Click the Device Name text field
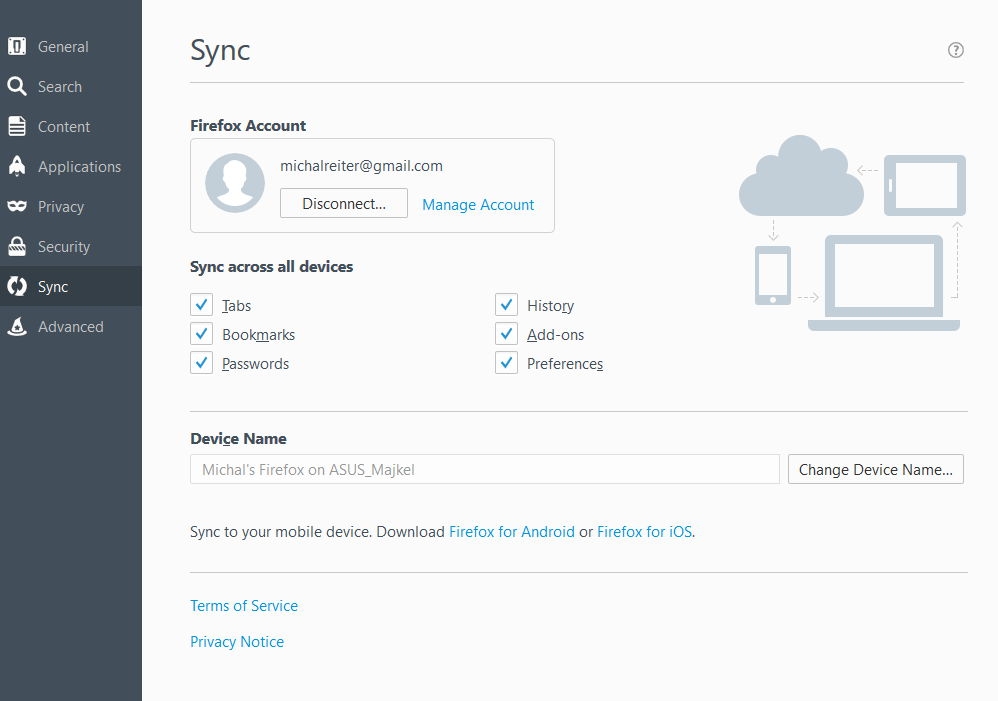The height and width of the screenshot is (701, 998). pyautogui.click(x=484, y=469)
